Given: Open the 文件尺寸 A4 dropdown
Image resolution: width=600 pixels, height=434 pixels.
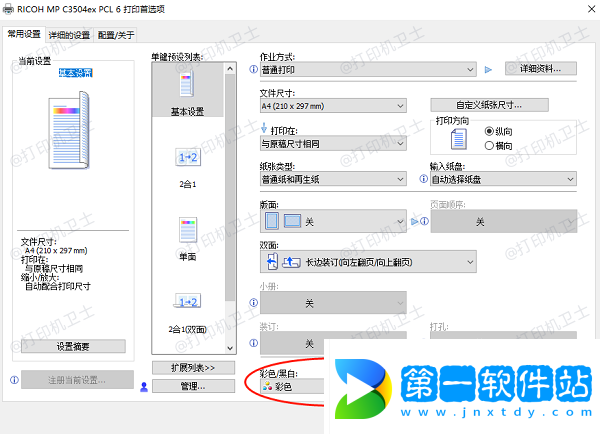Looking at the screenshot, I should 333,106.
